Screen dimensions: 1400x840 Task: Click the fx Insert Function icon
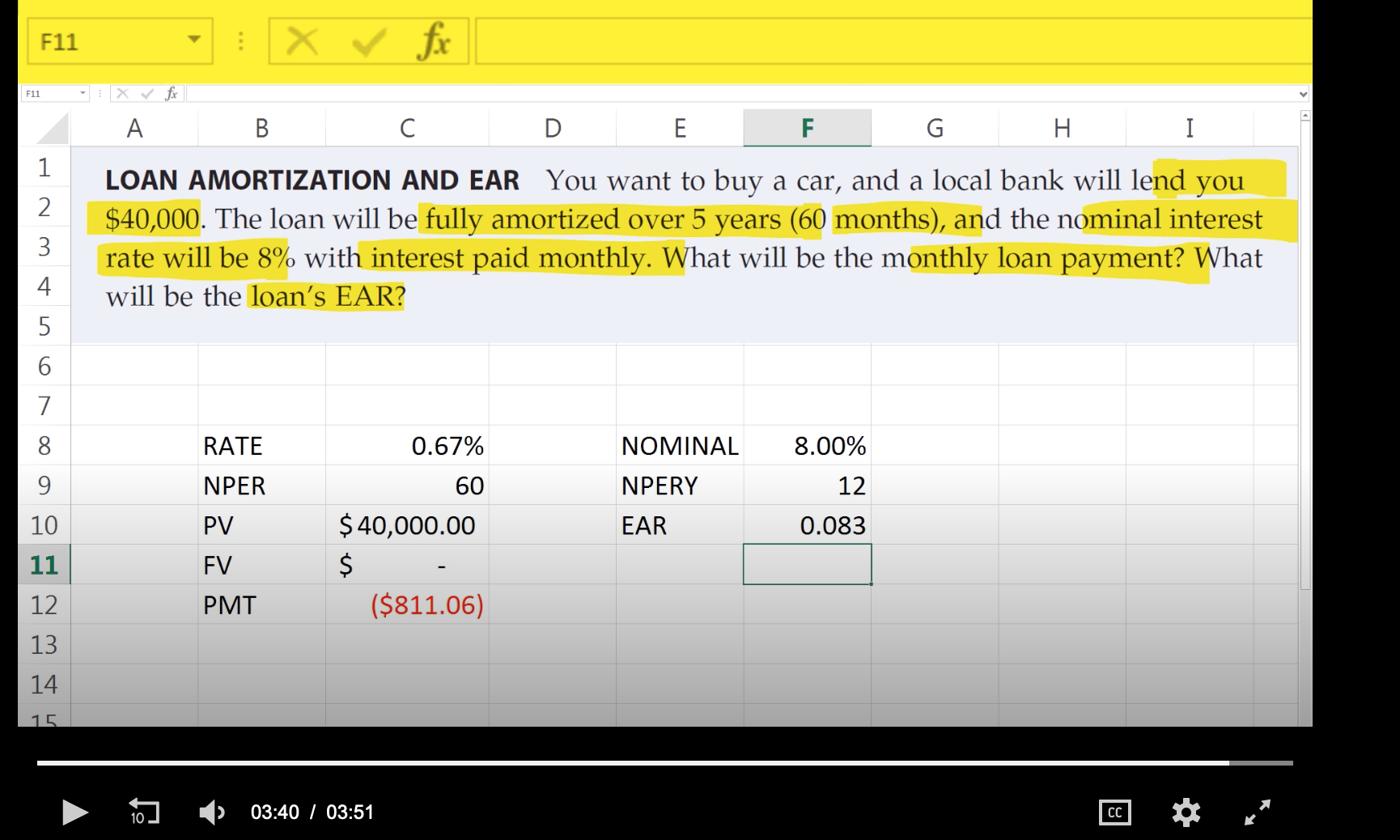tap(435, 39)
